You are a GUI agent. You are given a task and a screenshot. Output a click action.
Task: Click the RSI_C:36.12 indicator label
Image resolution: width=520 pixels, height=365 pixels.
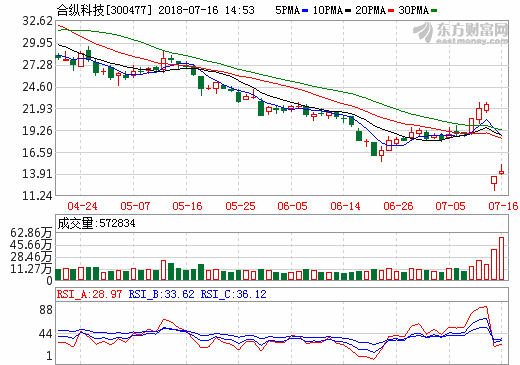(233, 294)
